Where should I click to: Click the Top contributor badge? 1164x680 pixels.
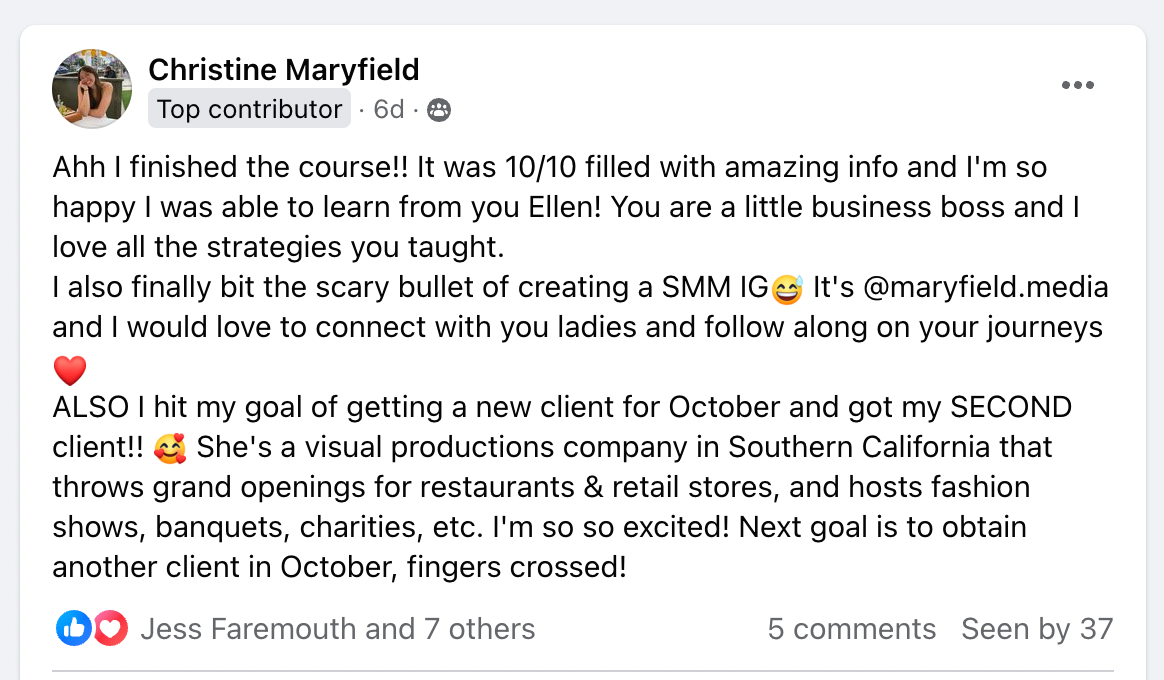pyautogui.click(x=249, y=109)
